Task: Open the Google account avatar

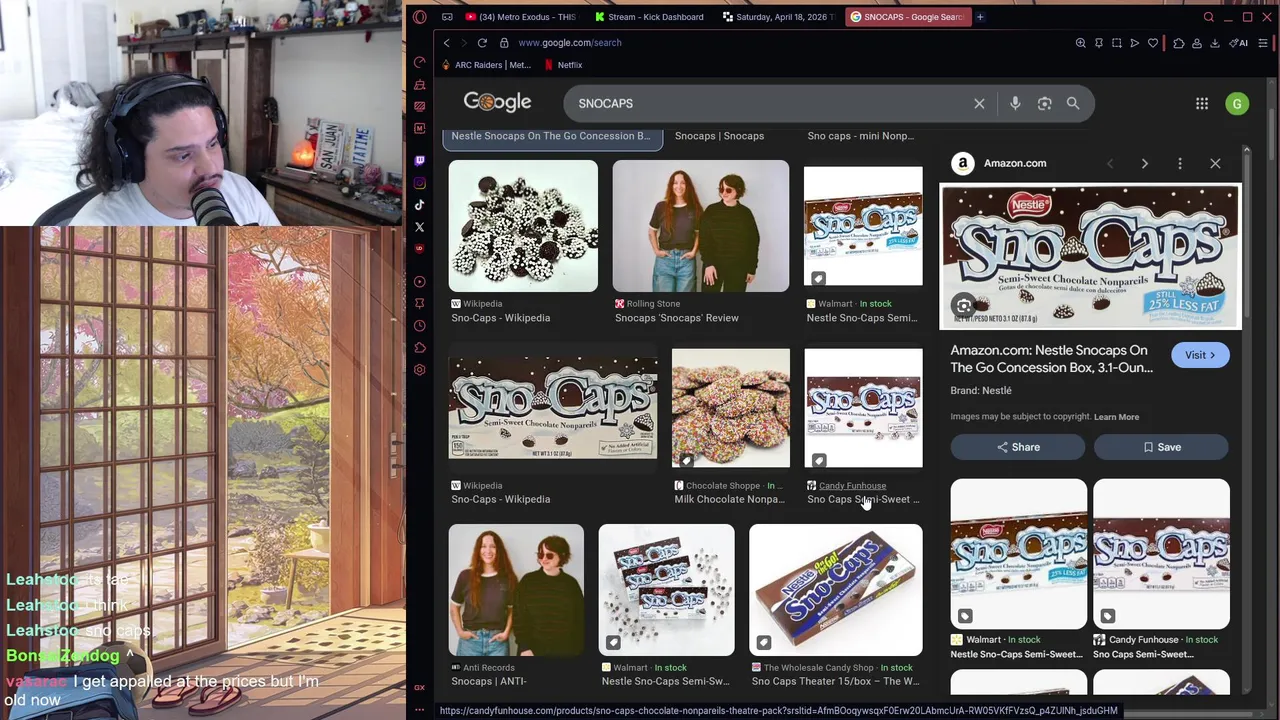Action: (1237, 103)
